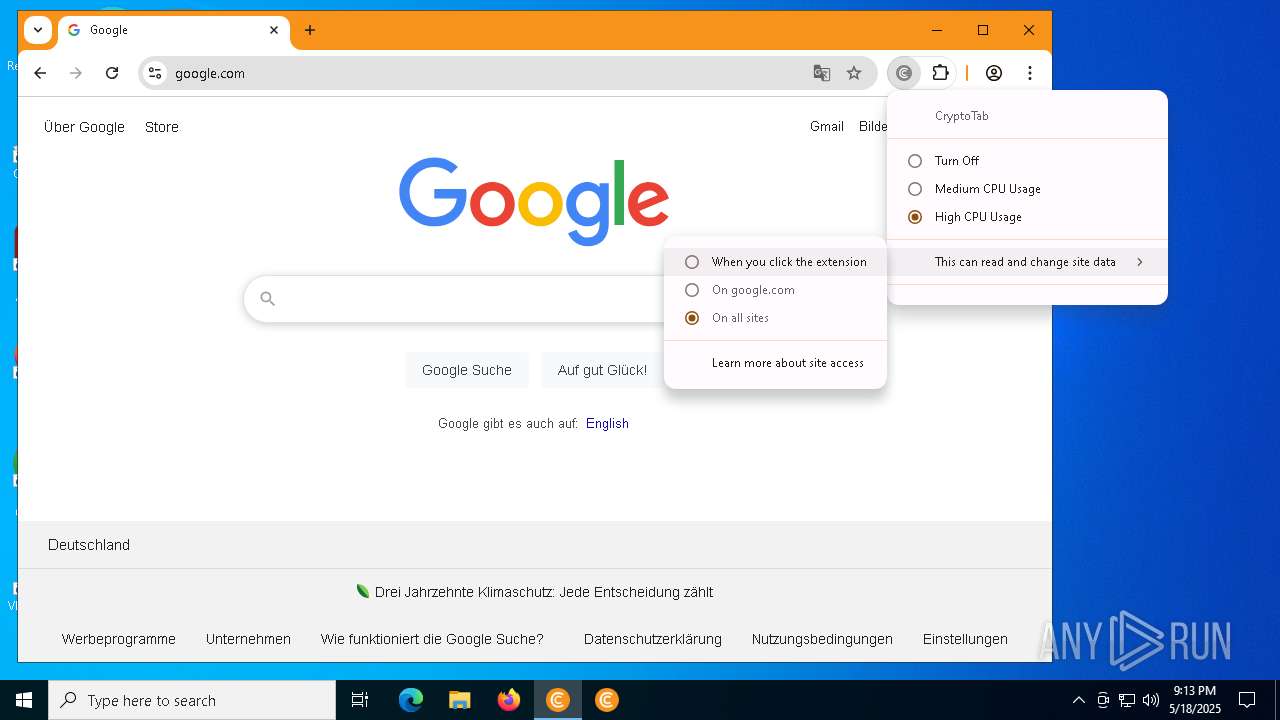Open the Extensions puzzle icon
This screenshot has width=1280, height=720.
click(940, 73)
